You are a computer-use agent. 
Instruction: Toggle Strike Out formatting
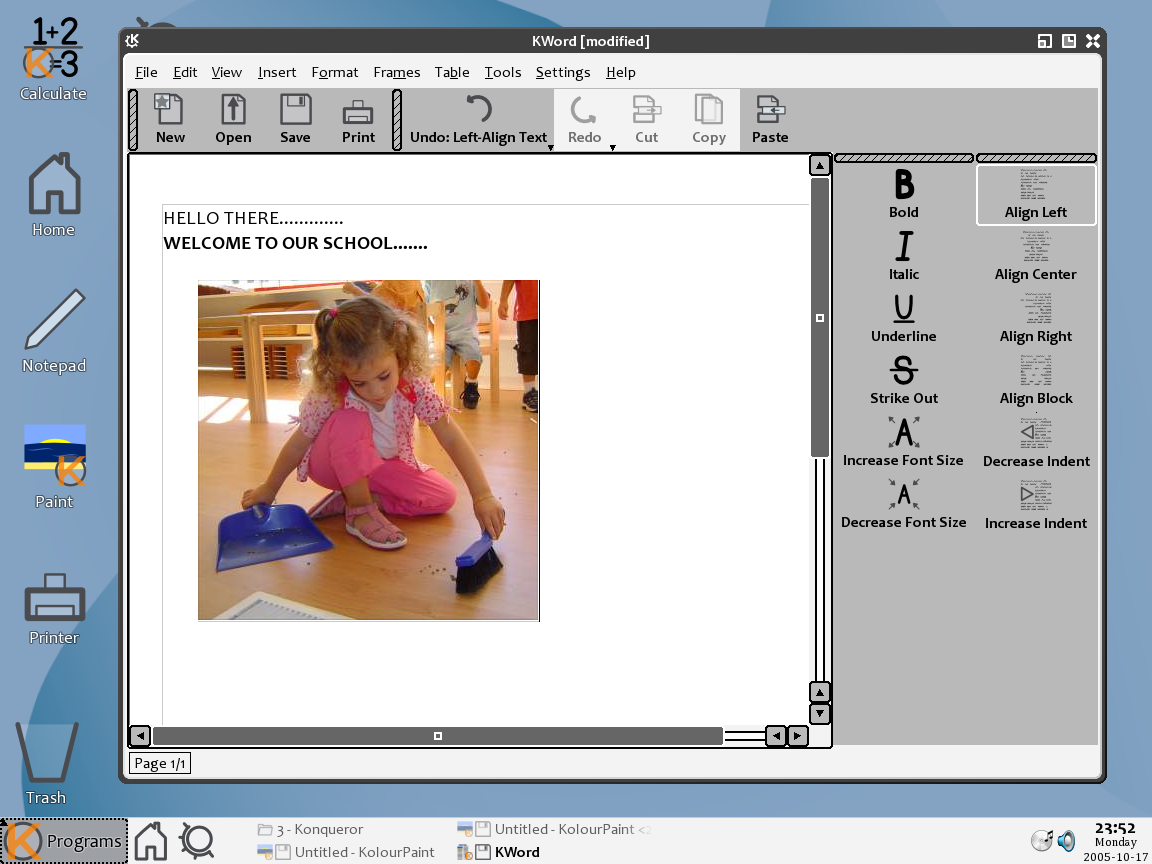click(904, 381)
